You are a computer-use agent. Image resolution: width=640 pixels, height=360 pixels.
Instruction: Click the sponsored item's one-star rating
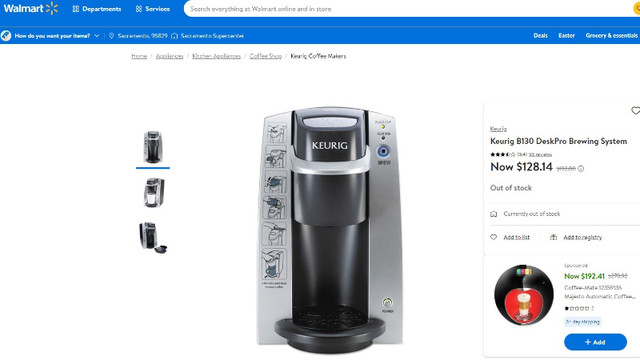click(x=578, y=308)
